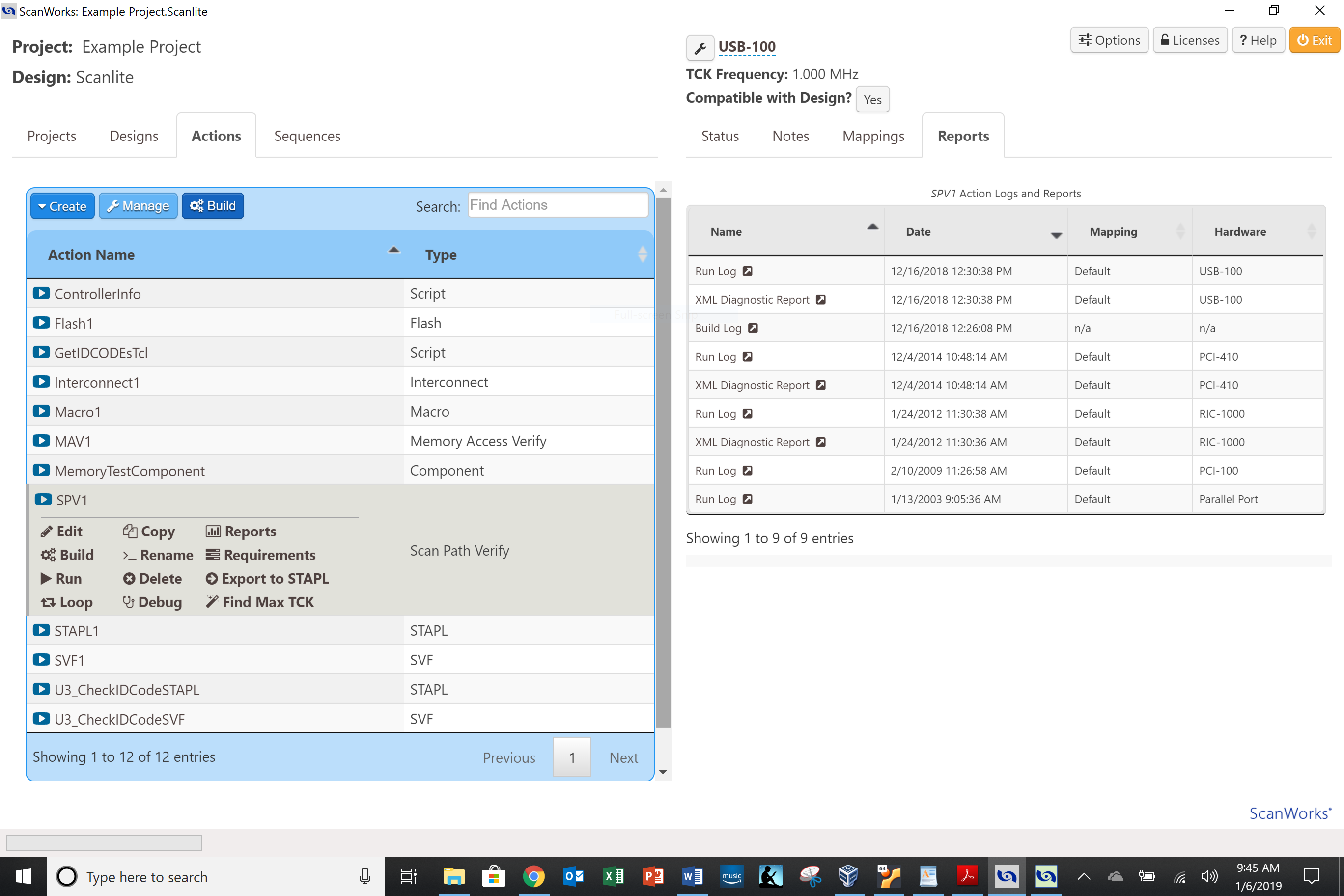The height and width of the screenshot is (896, 1344).
Task: Copy the SPV1 action
Action: (x=149, y=532)
